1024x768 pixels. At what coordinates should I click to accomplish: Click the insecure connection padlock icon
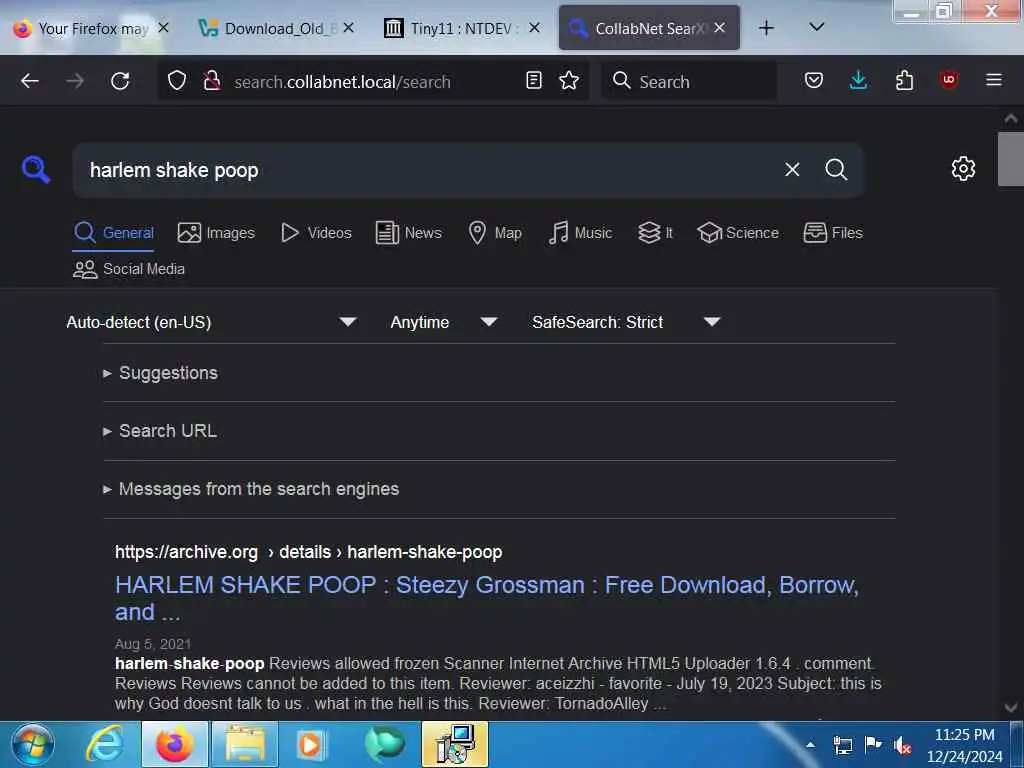[212, 81]
